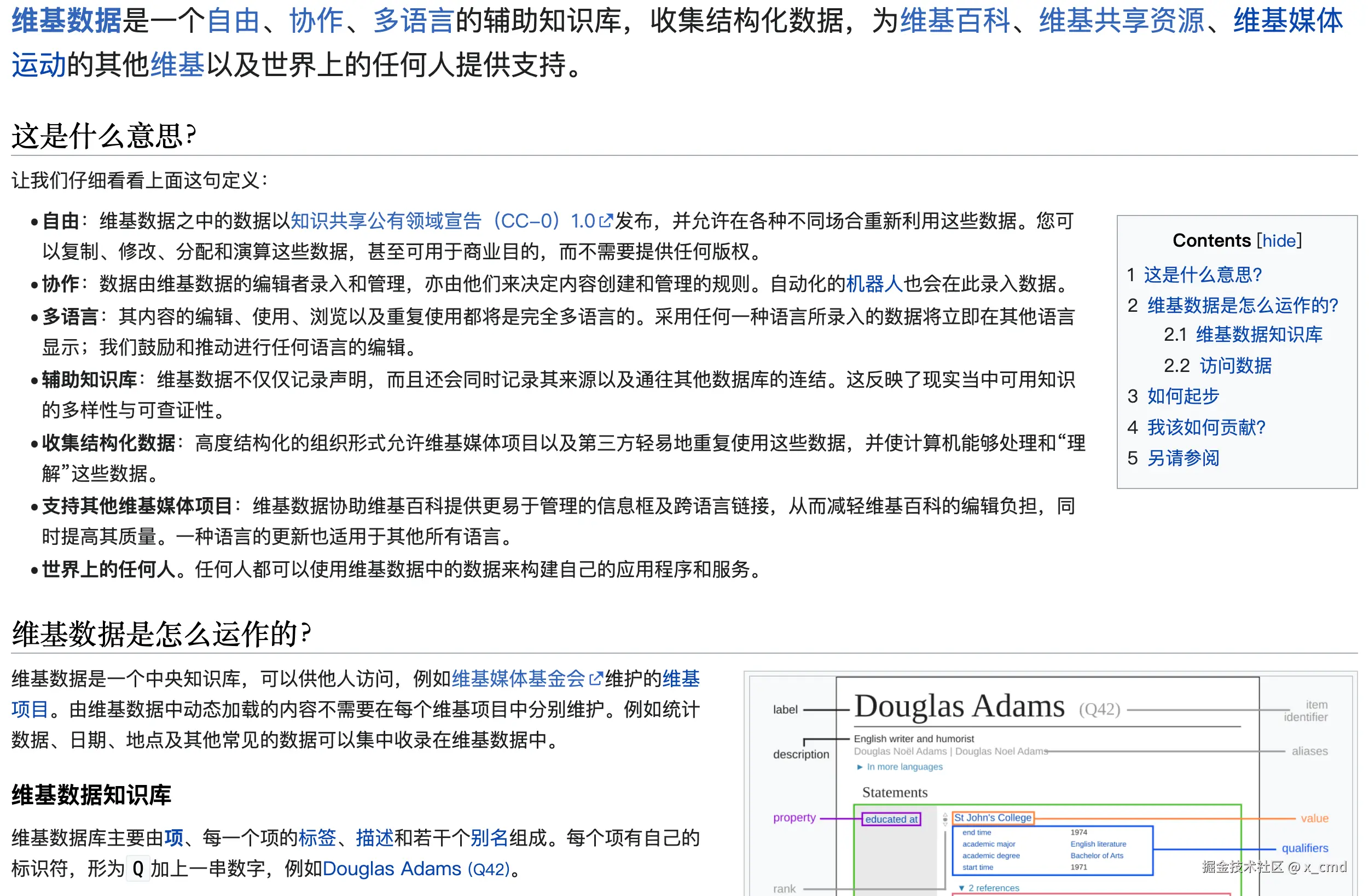Viewport: 1369px width, 896px height.
Task: Click 'educated at' property in diagram
Action: point(891,820)
